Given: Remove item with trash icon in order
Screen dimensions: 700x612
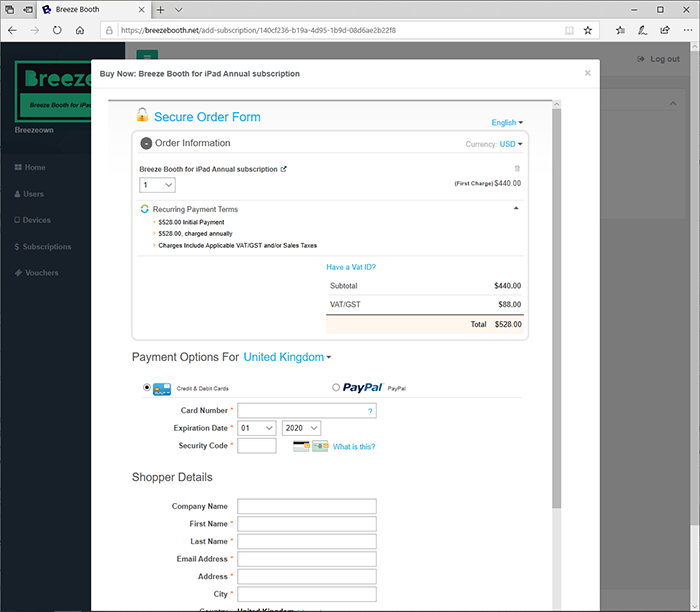Looking at the screenshot, I should point(517,169).
